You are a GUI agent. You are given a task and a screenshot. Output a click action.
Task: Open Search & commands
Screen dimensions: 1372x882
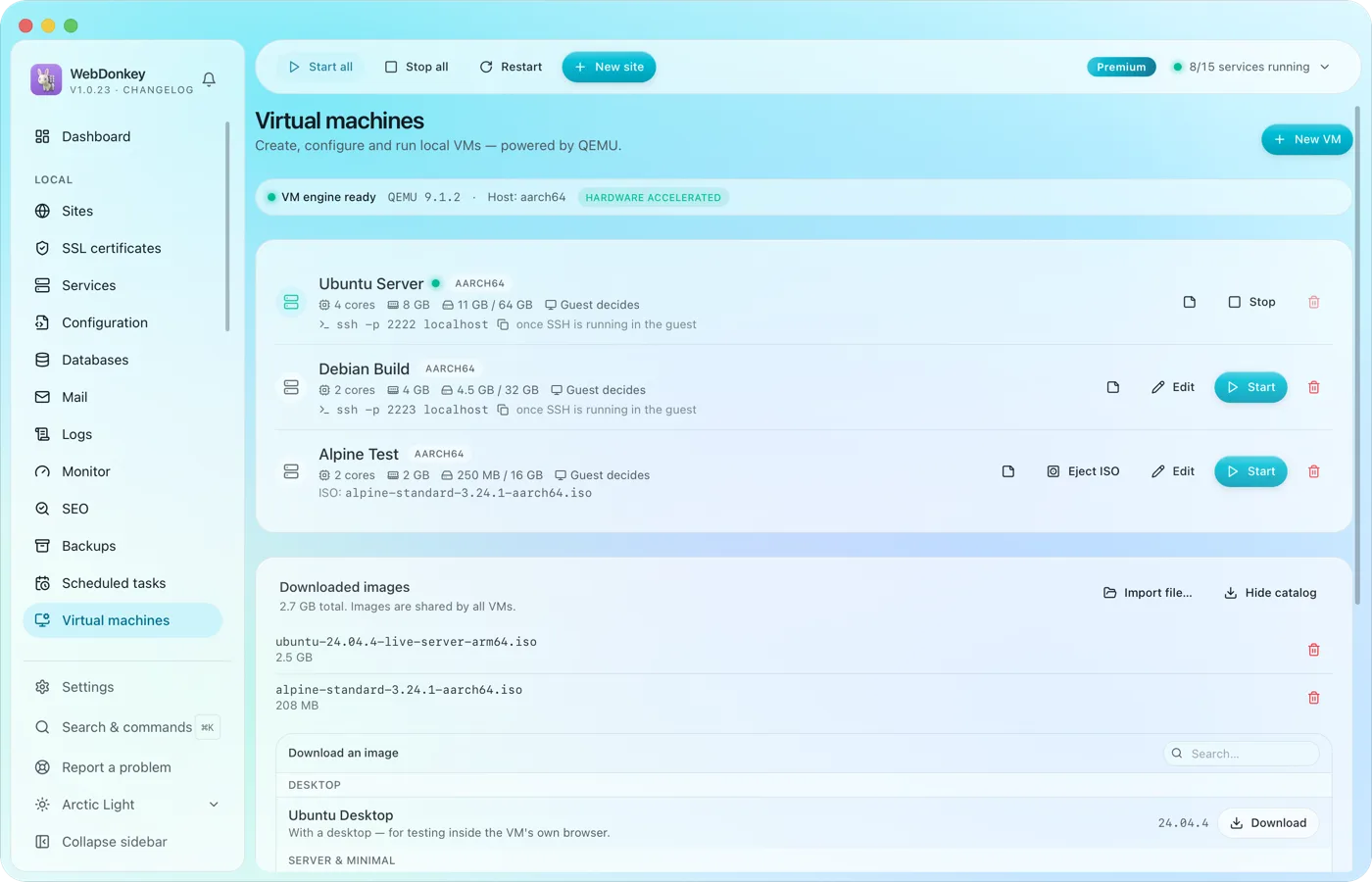coord(126,727)
